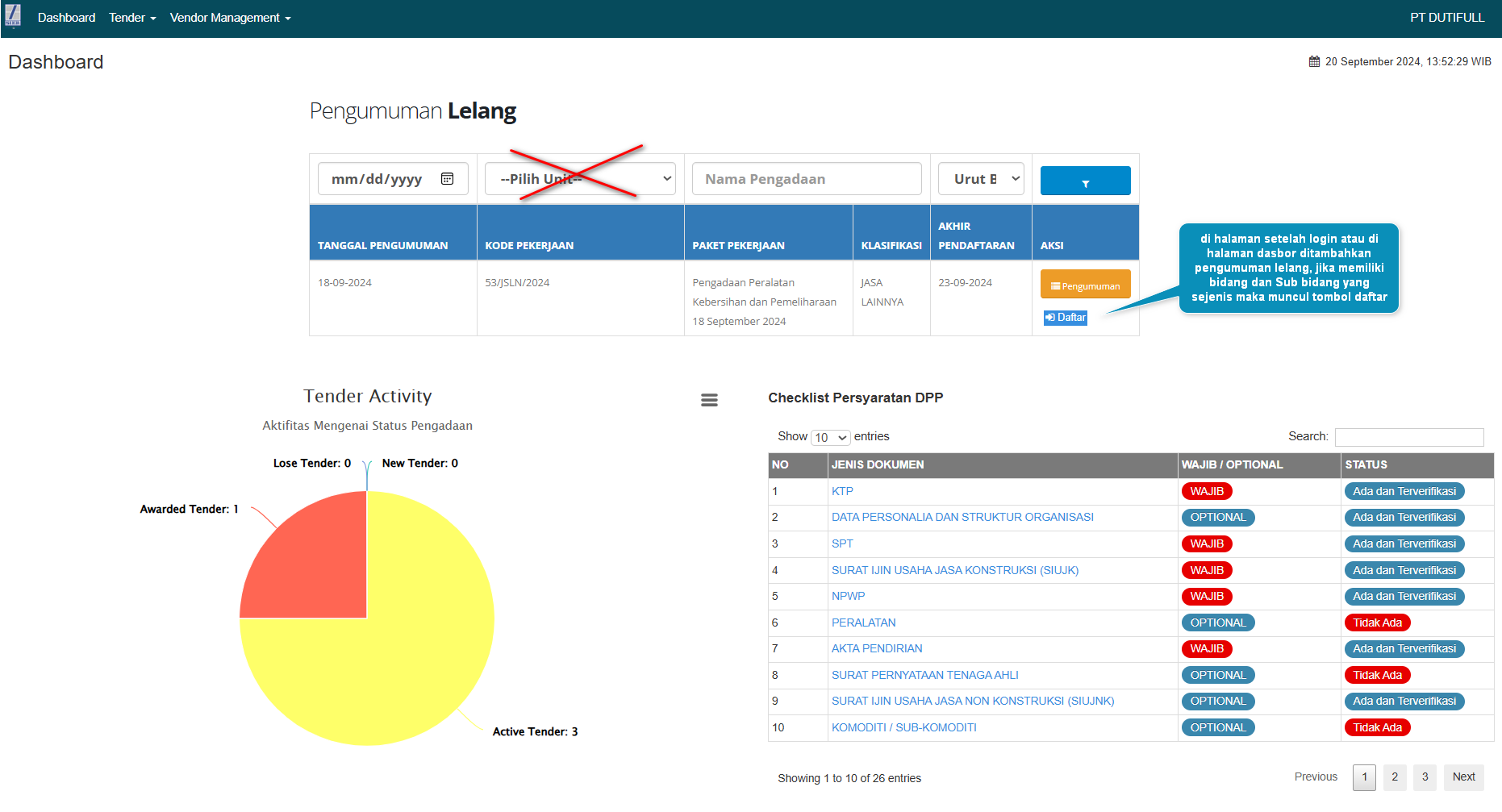The image size is (1502, 812).
Task: Click the Daftar register button
Action: point(1065,318)
